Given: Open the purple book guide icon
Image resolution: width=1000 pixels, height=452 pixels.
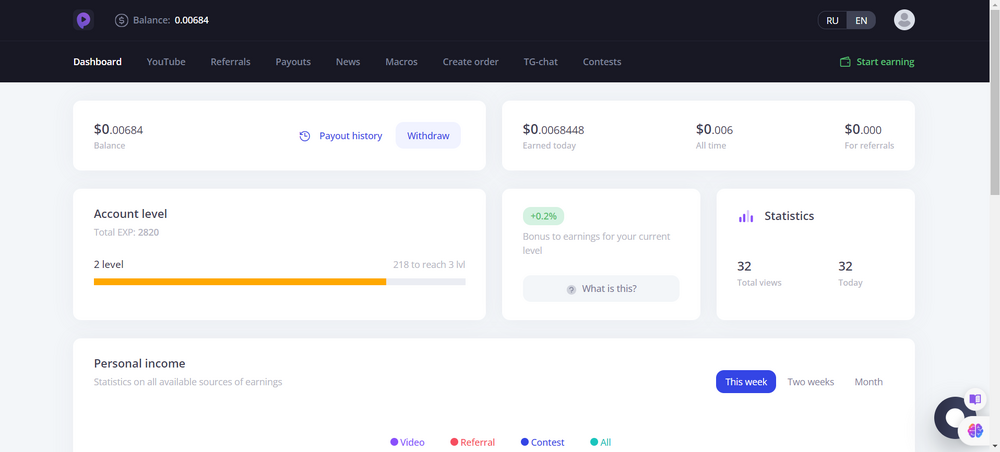Looking at the screenshot, I should (x=975, y=399).
